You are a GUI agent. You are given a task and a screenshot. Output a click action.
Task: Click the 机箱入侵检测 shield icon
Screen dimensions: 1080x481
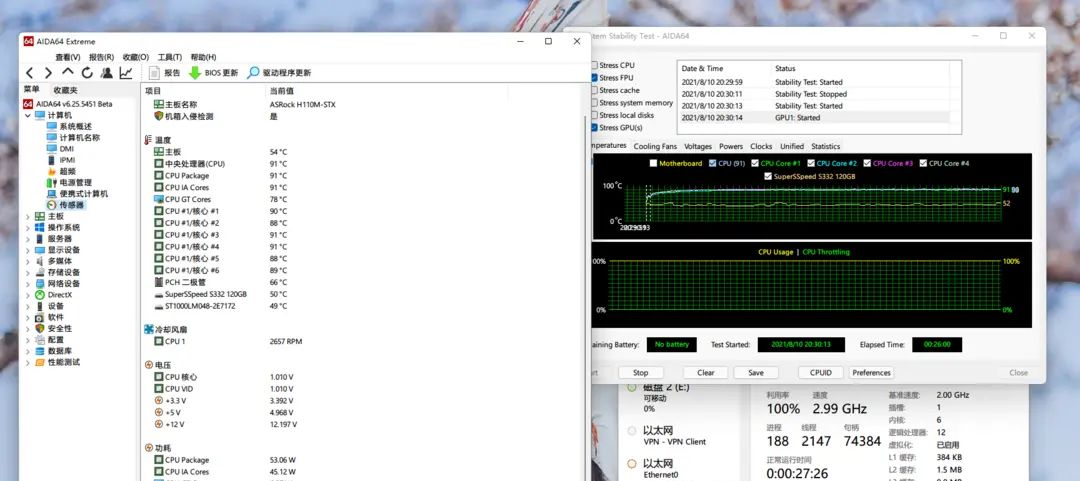[159, 116]
